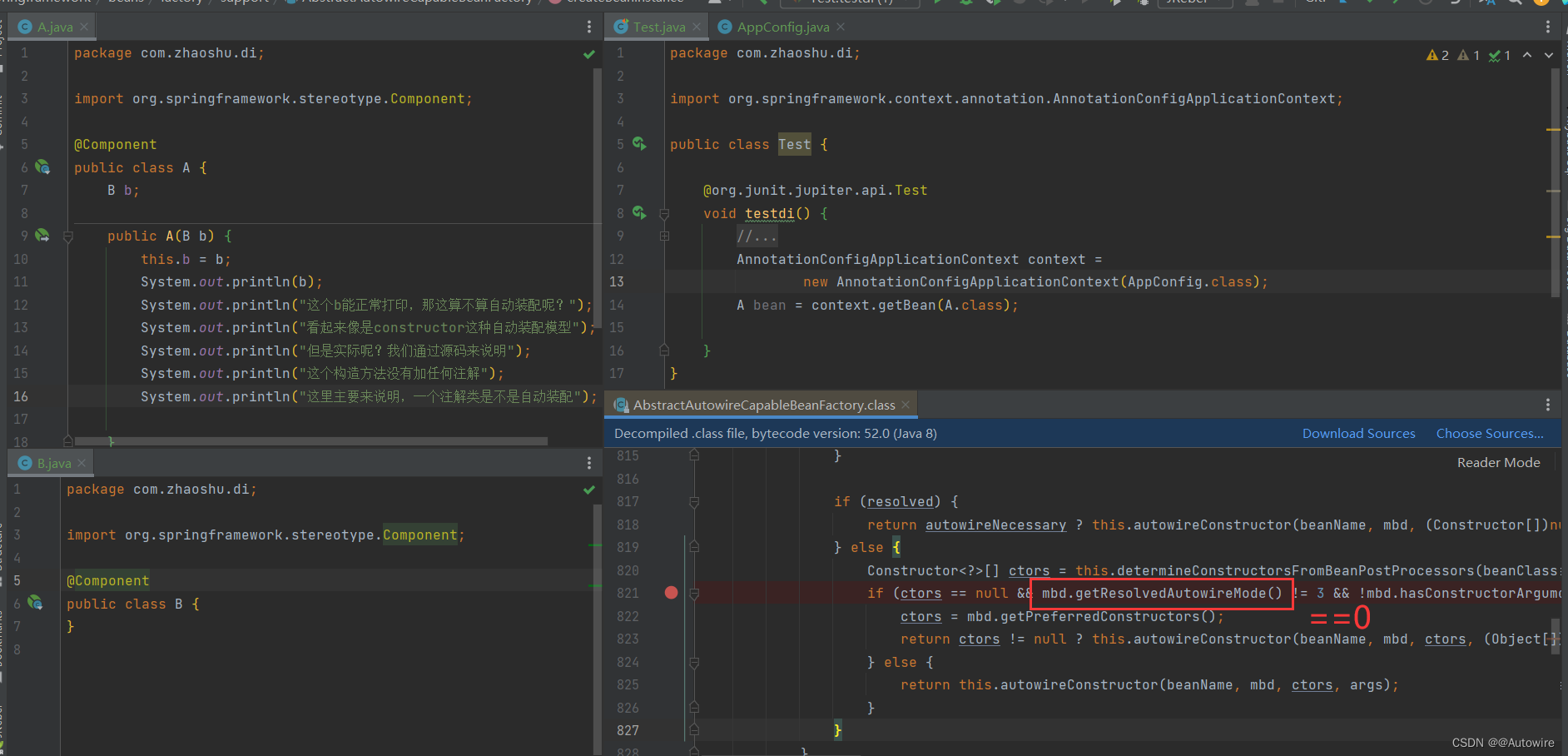
Task: Click line number 13 in the Test.java gutter
Action: [617, 281]
